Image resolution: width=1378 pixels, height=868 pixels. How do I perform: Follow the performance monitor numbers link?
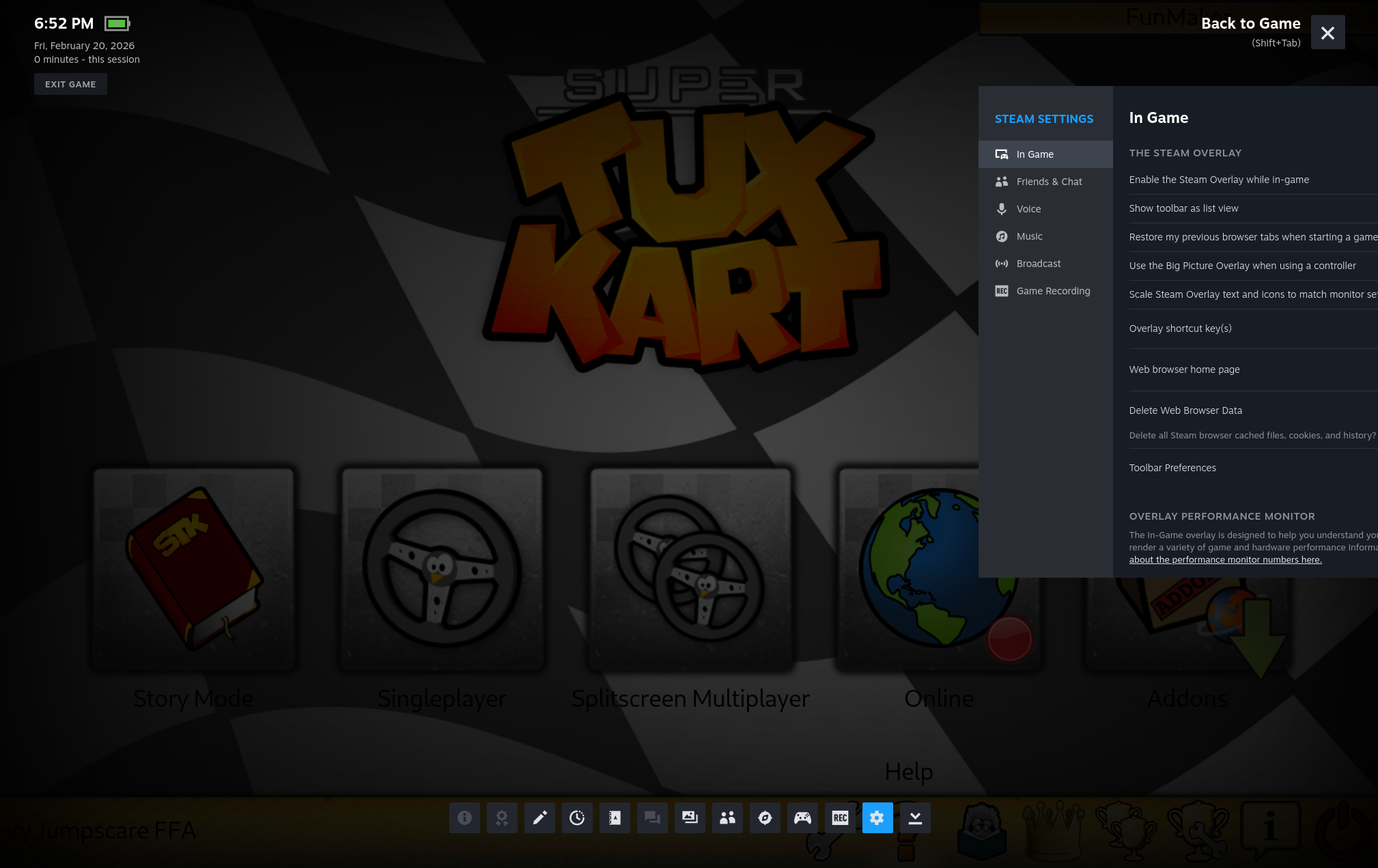1225,560
